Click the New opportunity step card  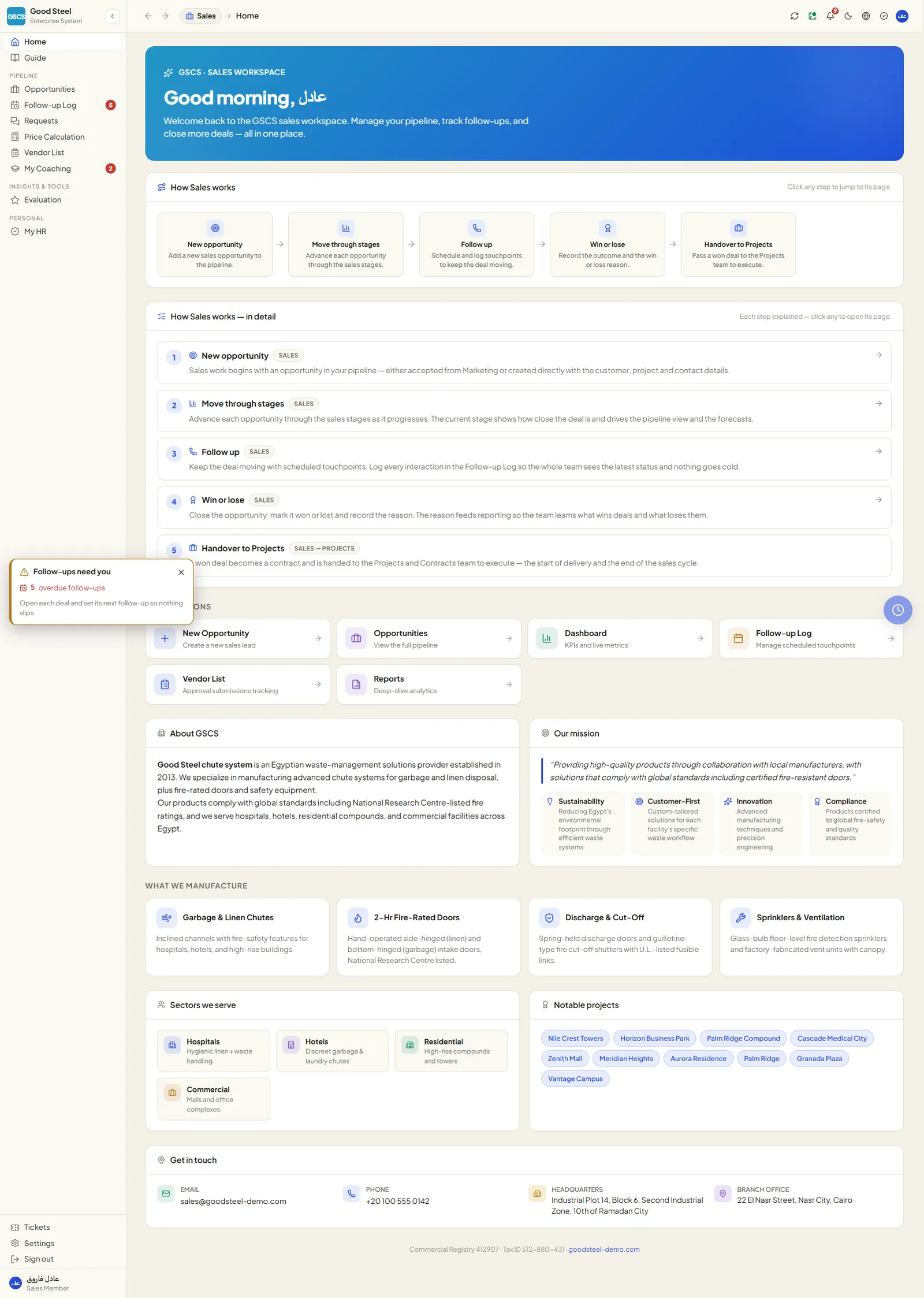click(215, 244)
